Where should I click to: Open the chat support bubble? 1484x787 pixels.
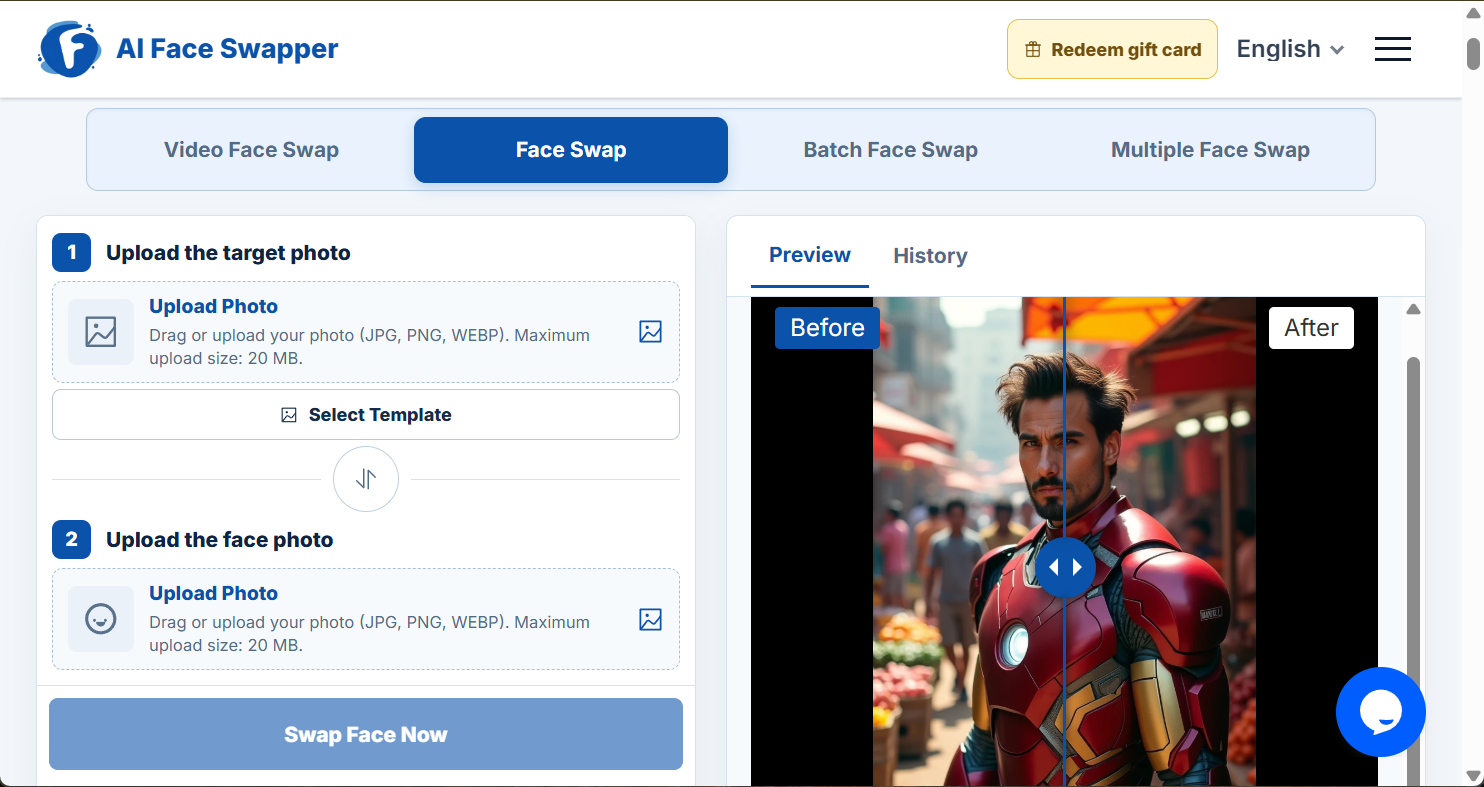pyautogui.click(x=1381, y=712)
